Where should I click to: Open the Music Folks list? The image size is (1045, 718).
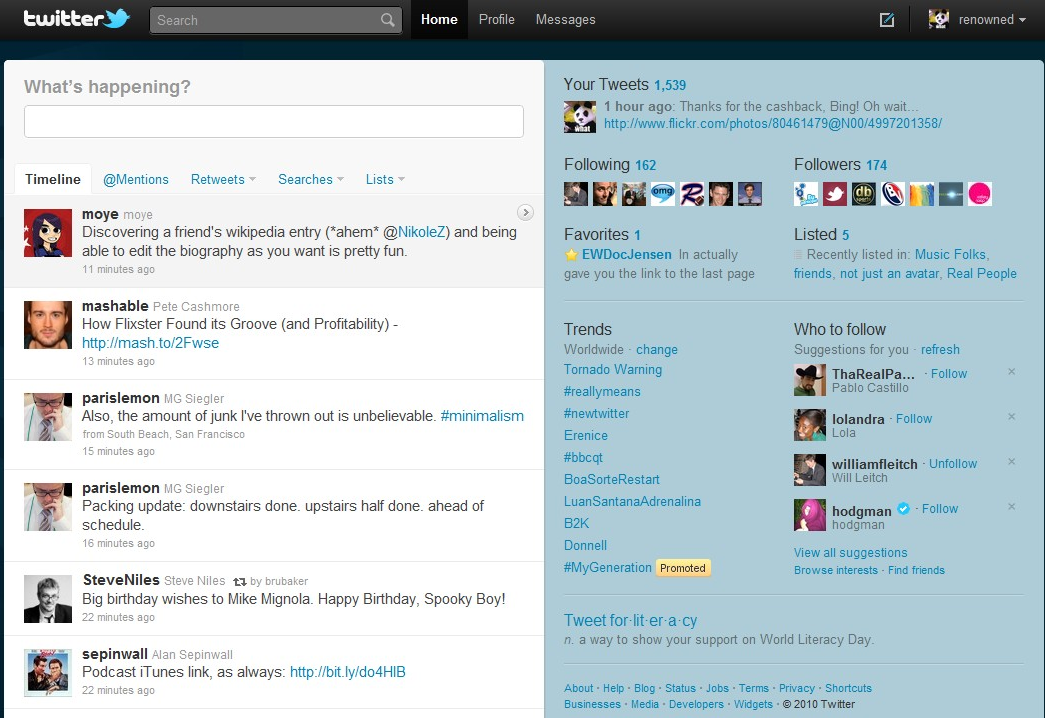click(950, 255)
